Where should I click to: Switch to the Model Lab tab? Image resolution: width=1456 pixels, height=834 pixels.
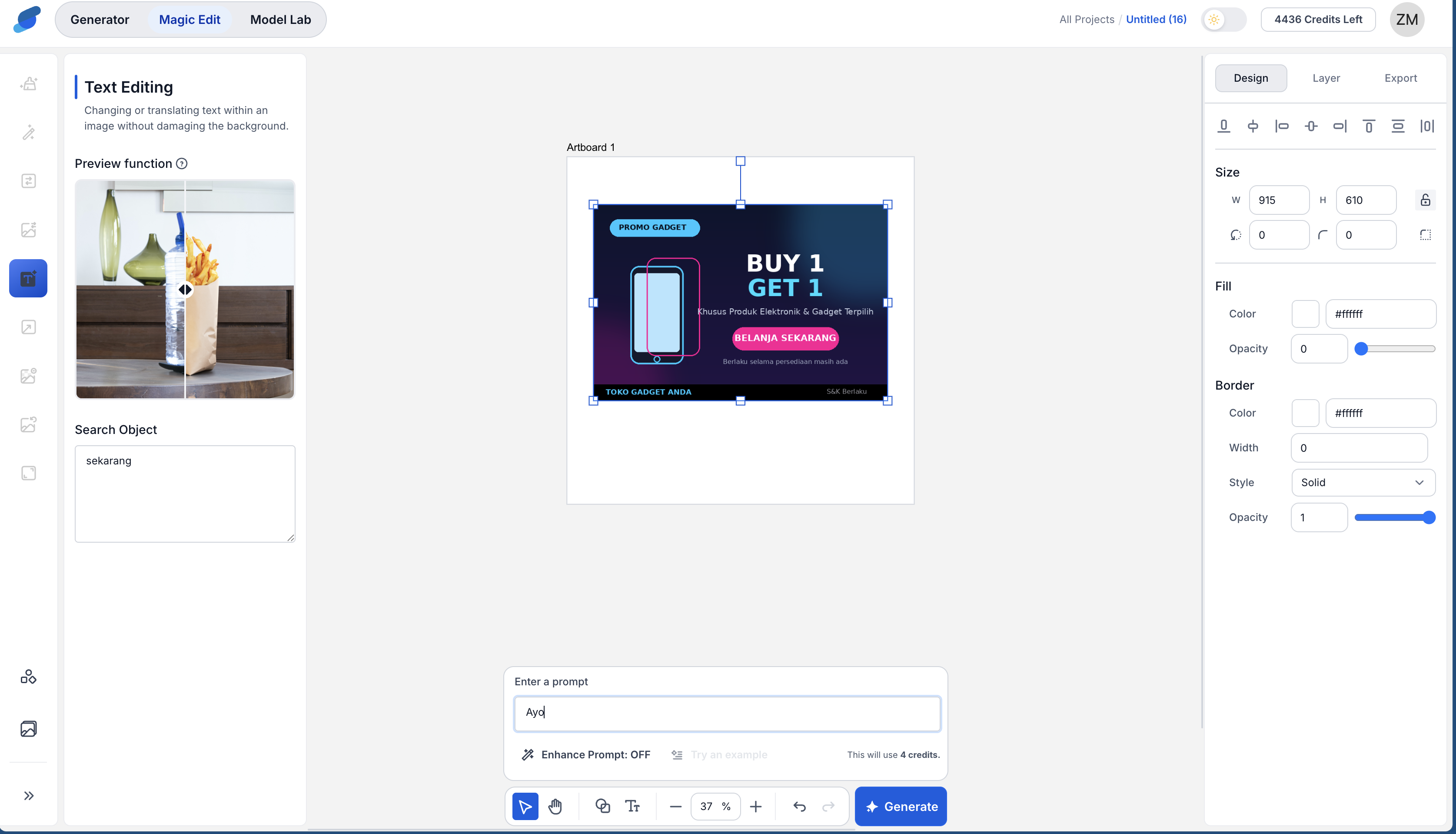tap(280, 20)
